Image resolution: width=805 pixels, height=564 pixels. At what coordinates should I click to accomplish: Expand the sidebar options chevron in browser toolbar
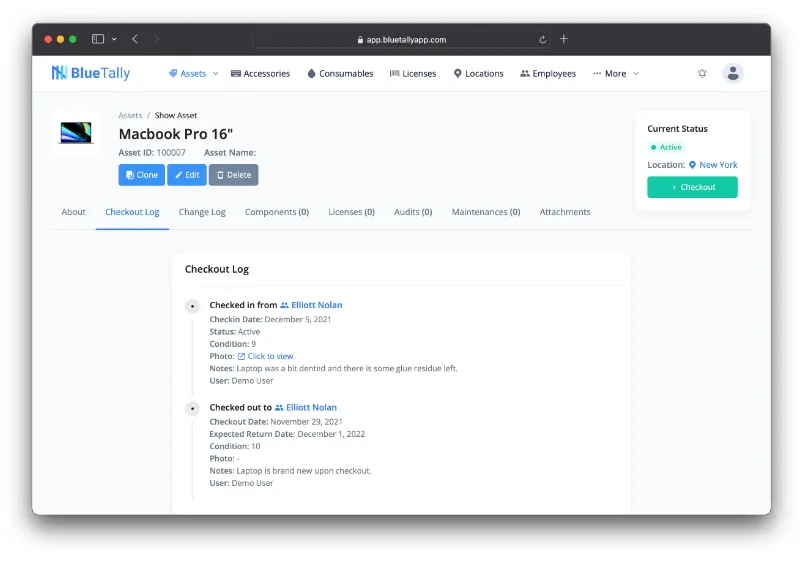(114, 39)
